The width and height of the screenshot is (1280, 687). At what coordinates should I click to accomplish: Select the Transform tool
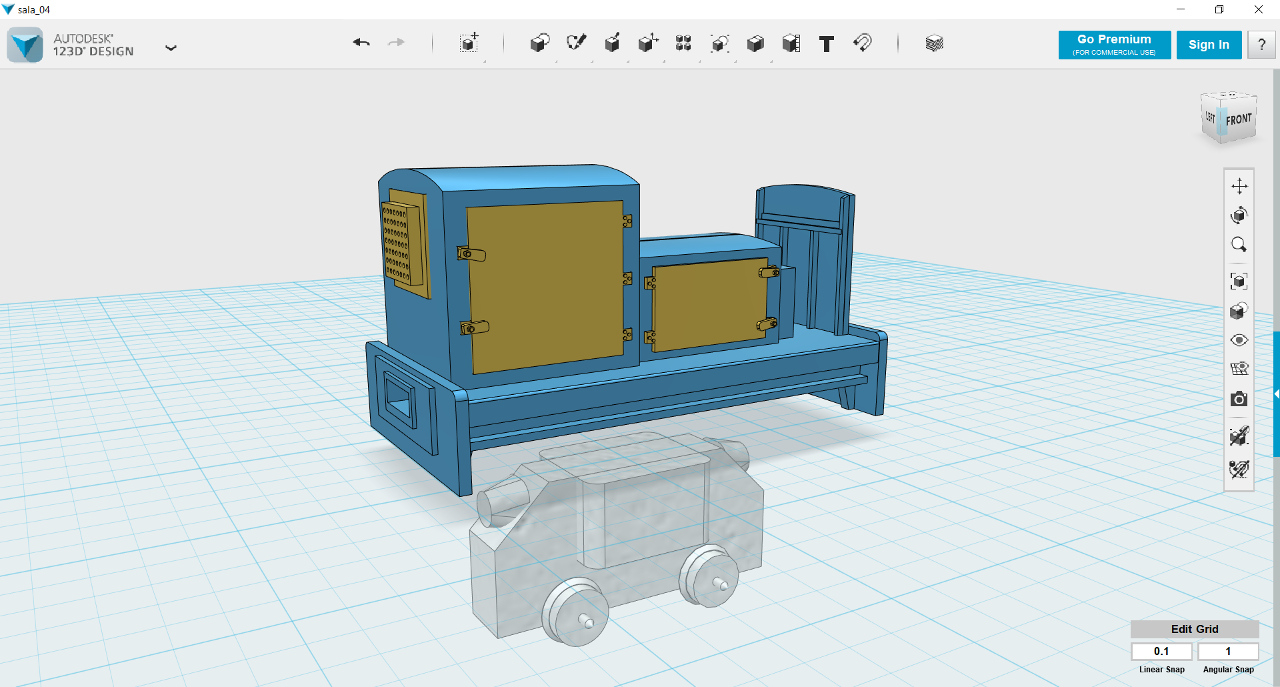click(469, 43)
